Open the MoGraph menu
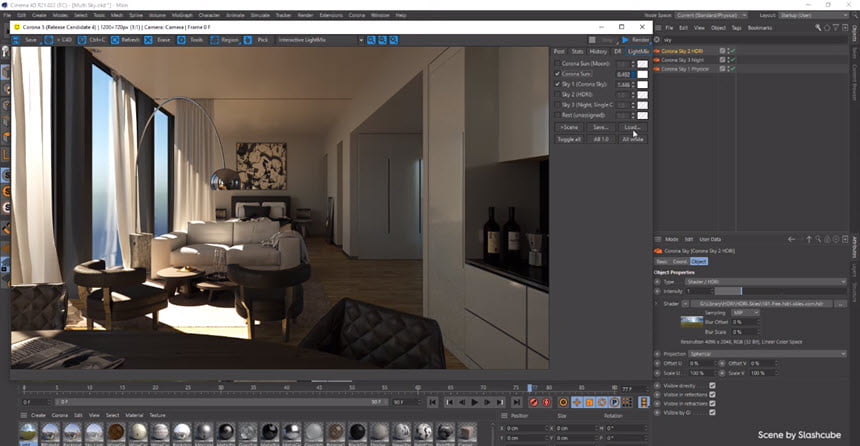 182,15
